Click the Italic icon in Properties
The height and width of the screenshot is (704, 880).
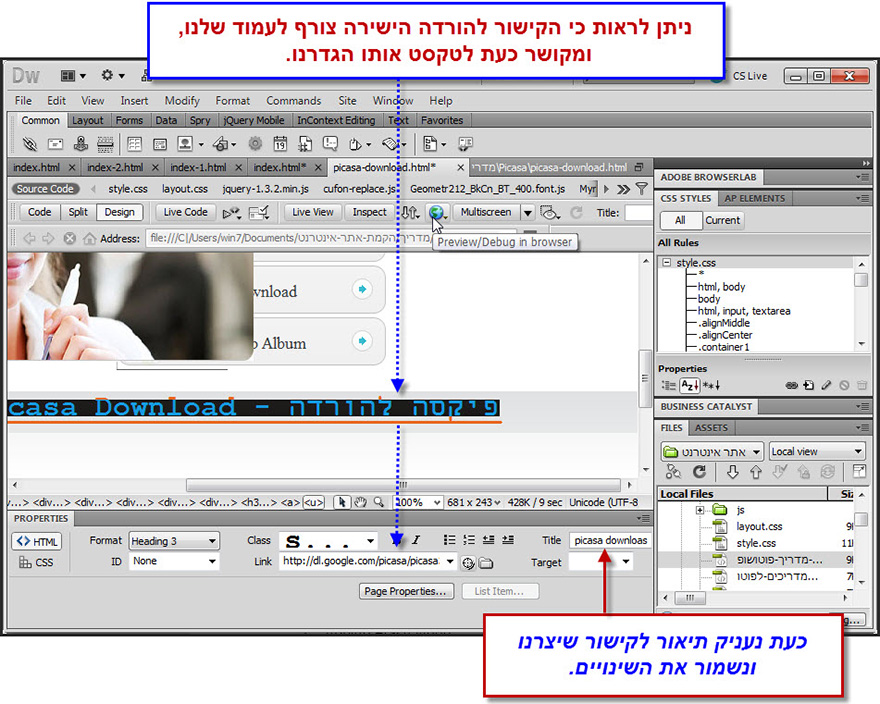pyautogui.click(x=416, y=540)
